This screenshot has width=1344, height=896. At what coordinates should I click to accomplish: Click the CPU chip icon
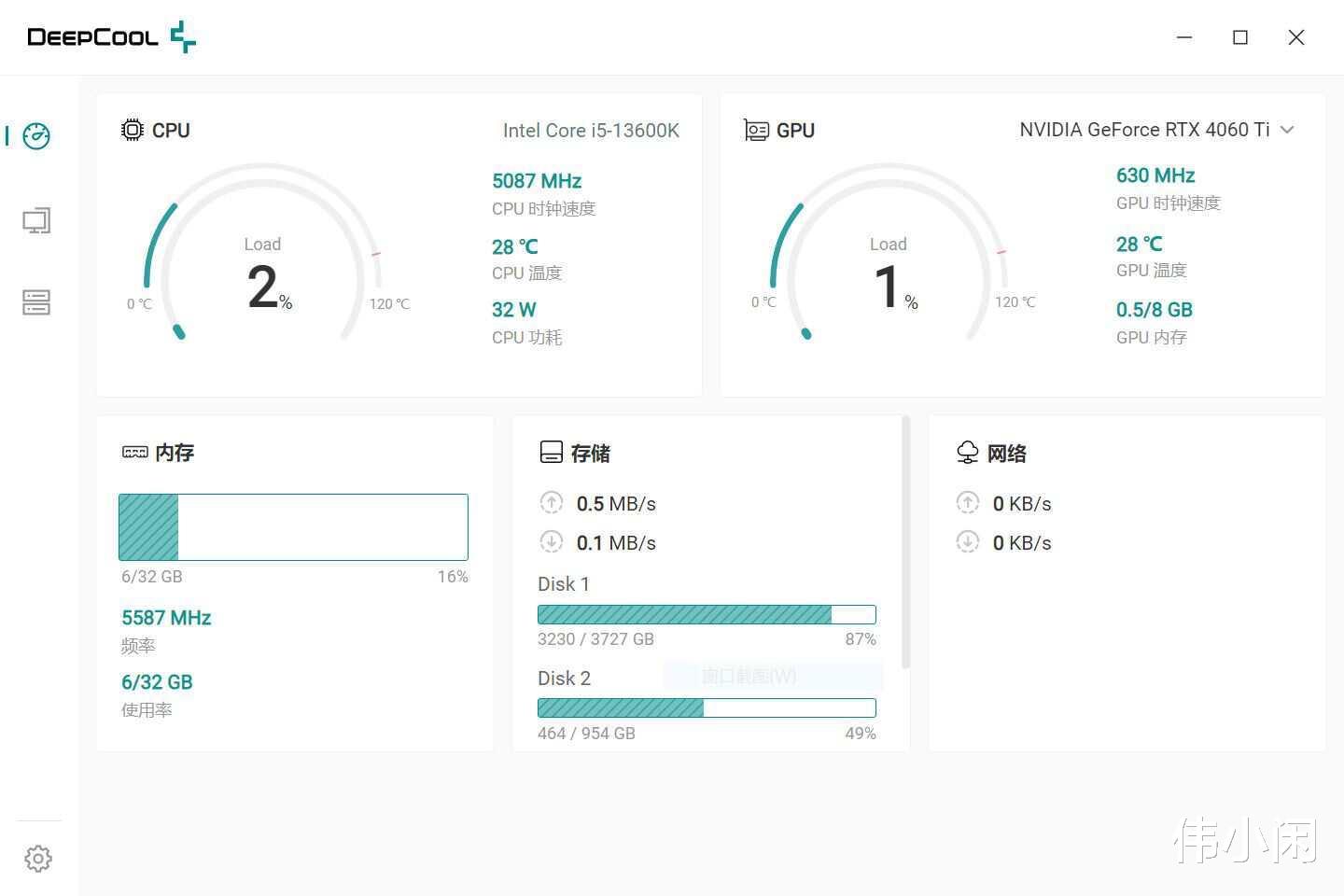[x=133, y=130]
